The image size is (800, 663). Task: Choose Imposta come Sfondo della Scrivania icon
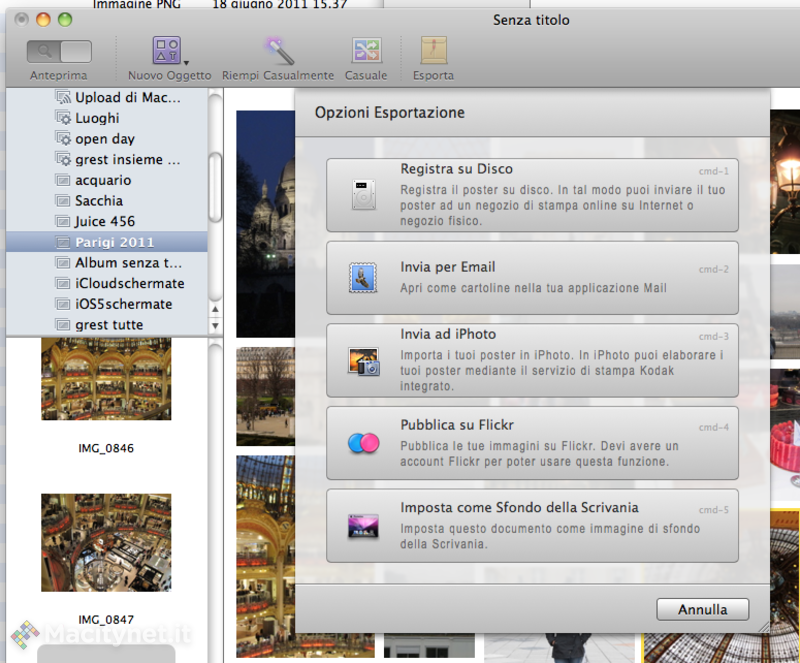point(364,525)
